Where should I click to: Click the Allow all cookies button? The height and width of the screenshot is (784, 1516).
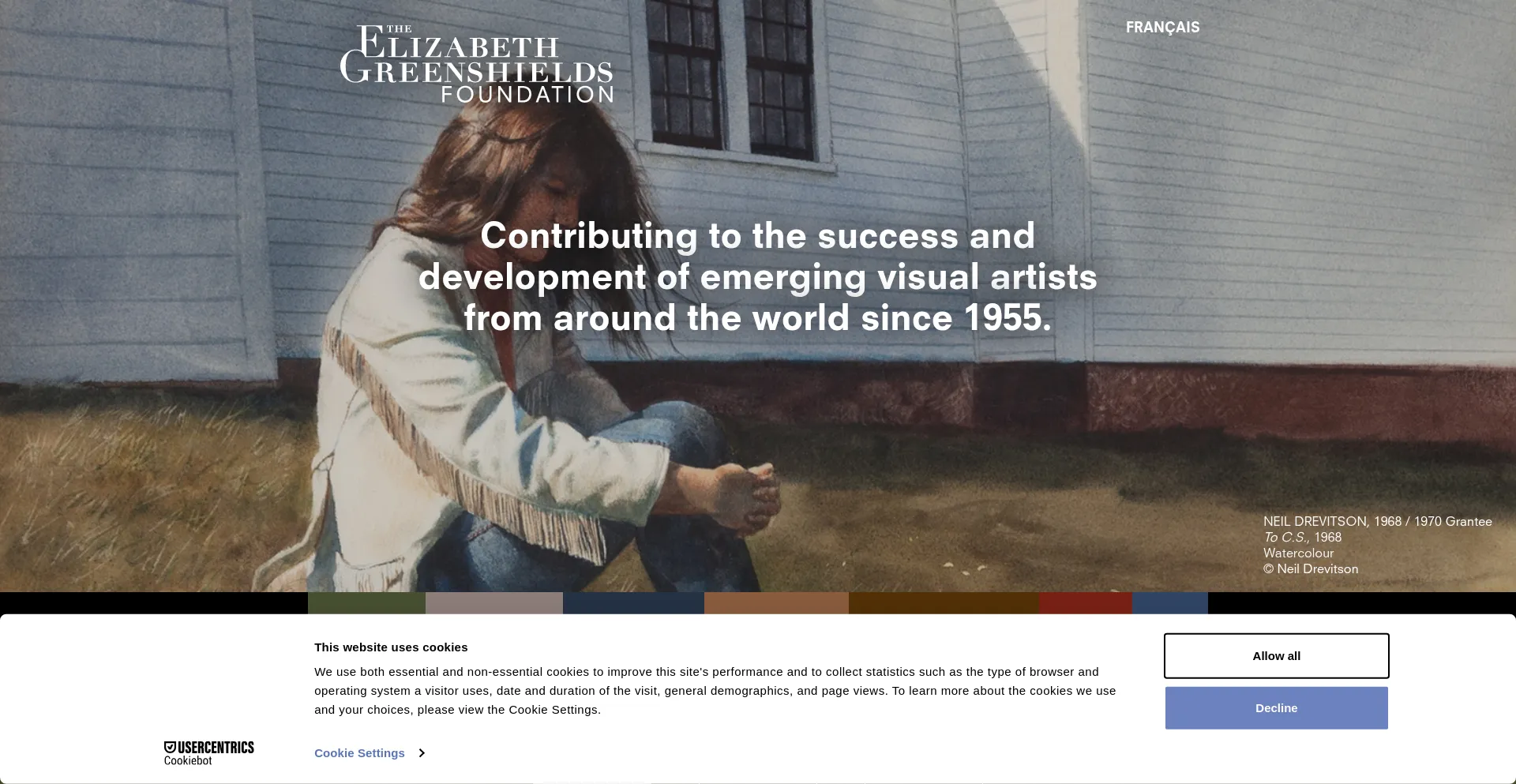[1276, 656]
